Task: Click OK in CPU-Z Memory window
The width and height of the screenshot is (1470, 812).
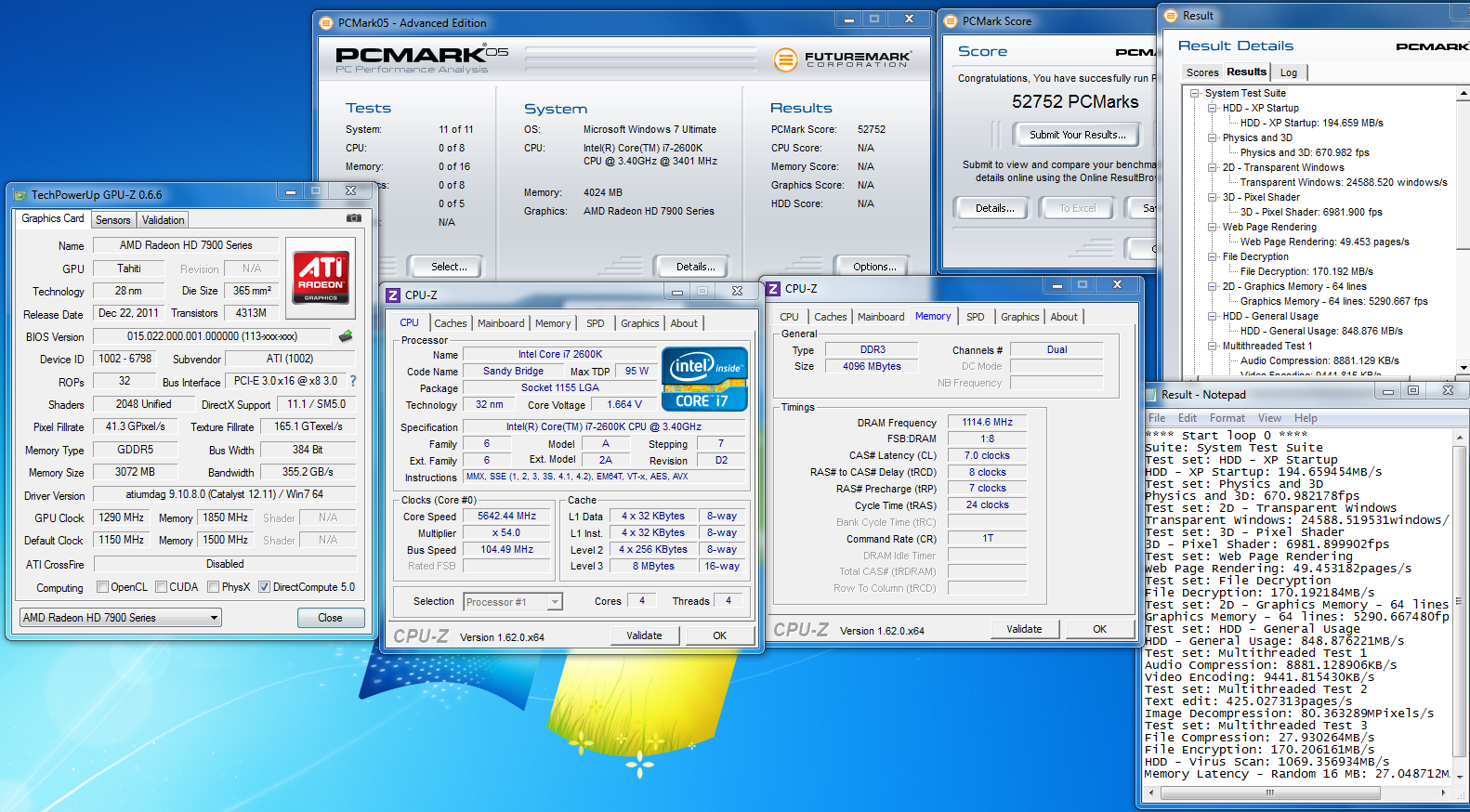Action: point(1100,629)
